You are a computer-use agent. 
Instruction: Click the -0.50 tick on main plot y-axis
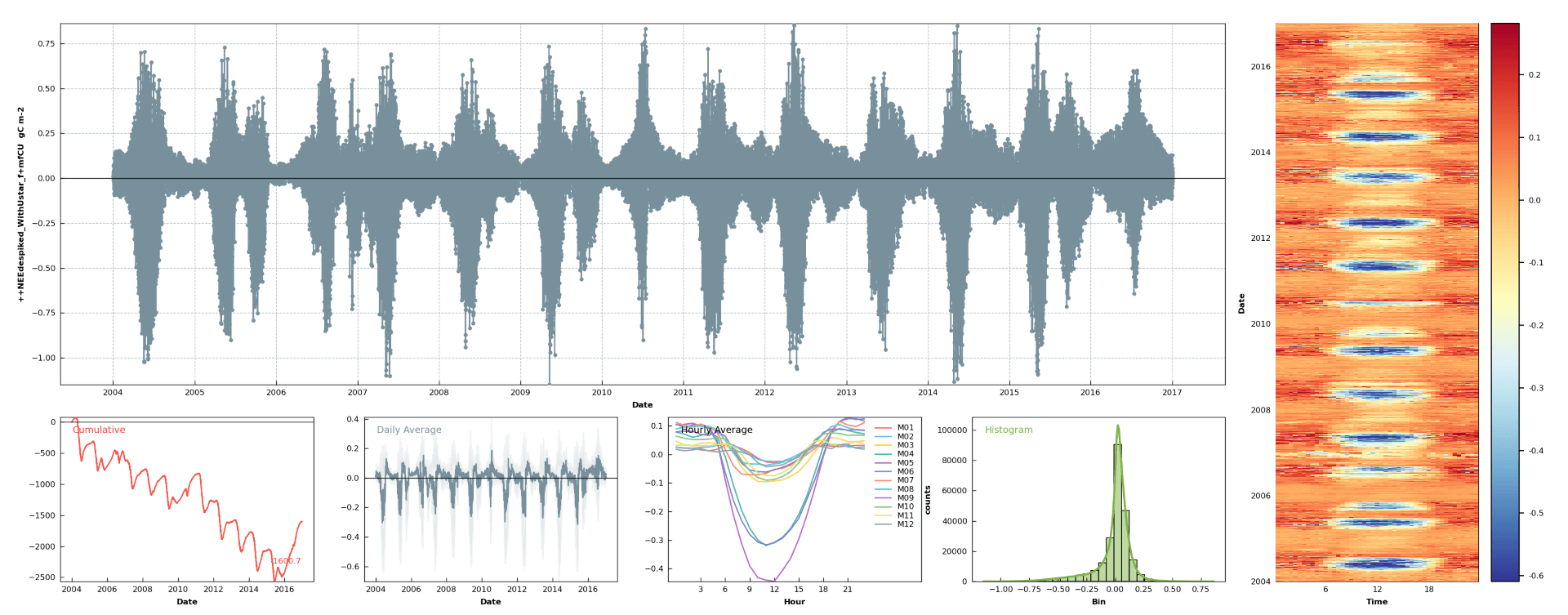click(x=43, y=268)
